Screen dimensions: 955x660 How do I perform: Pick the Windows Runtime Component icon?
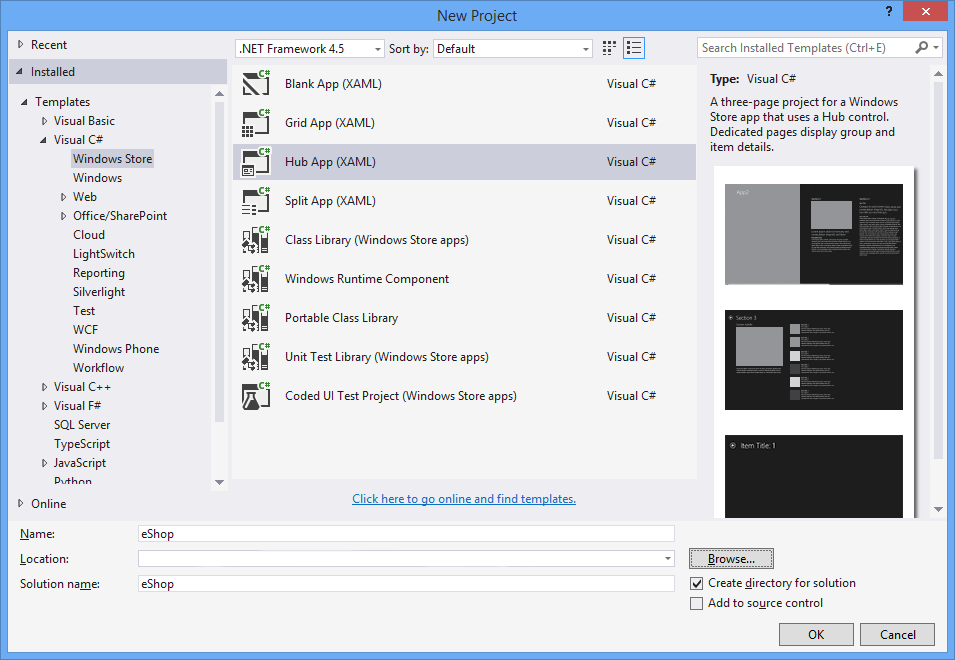coord(256,278)
